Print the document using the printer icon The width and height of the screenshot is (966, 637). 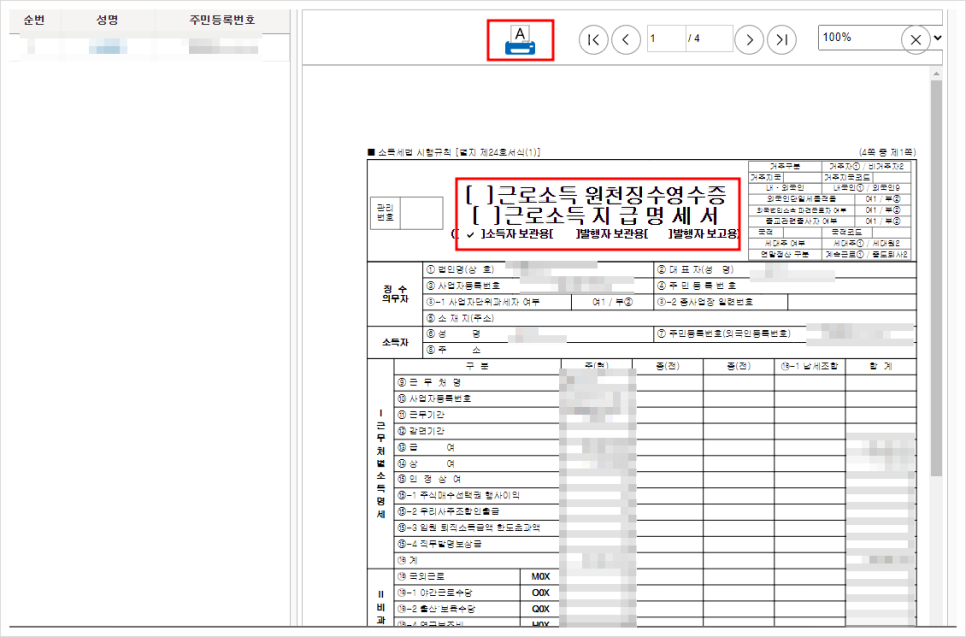click(x=519, y=38)
